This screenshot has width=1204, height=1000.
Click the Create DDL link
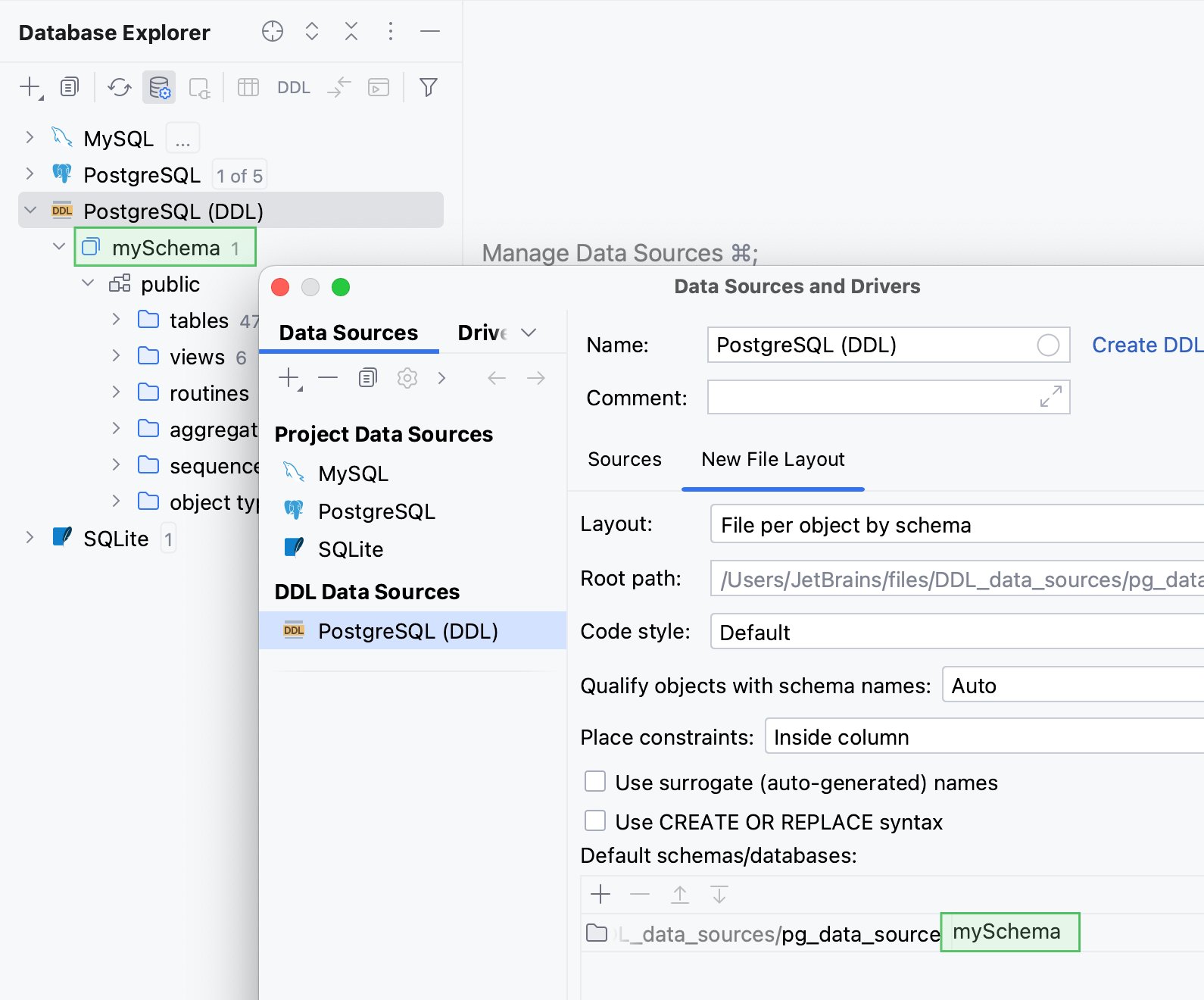point(1147,345)
